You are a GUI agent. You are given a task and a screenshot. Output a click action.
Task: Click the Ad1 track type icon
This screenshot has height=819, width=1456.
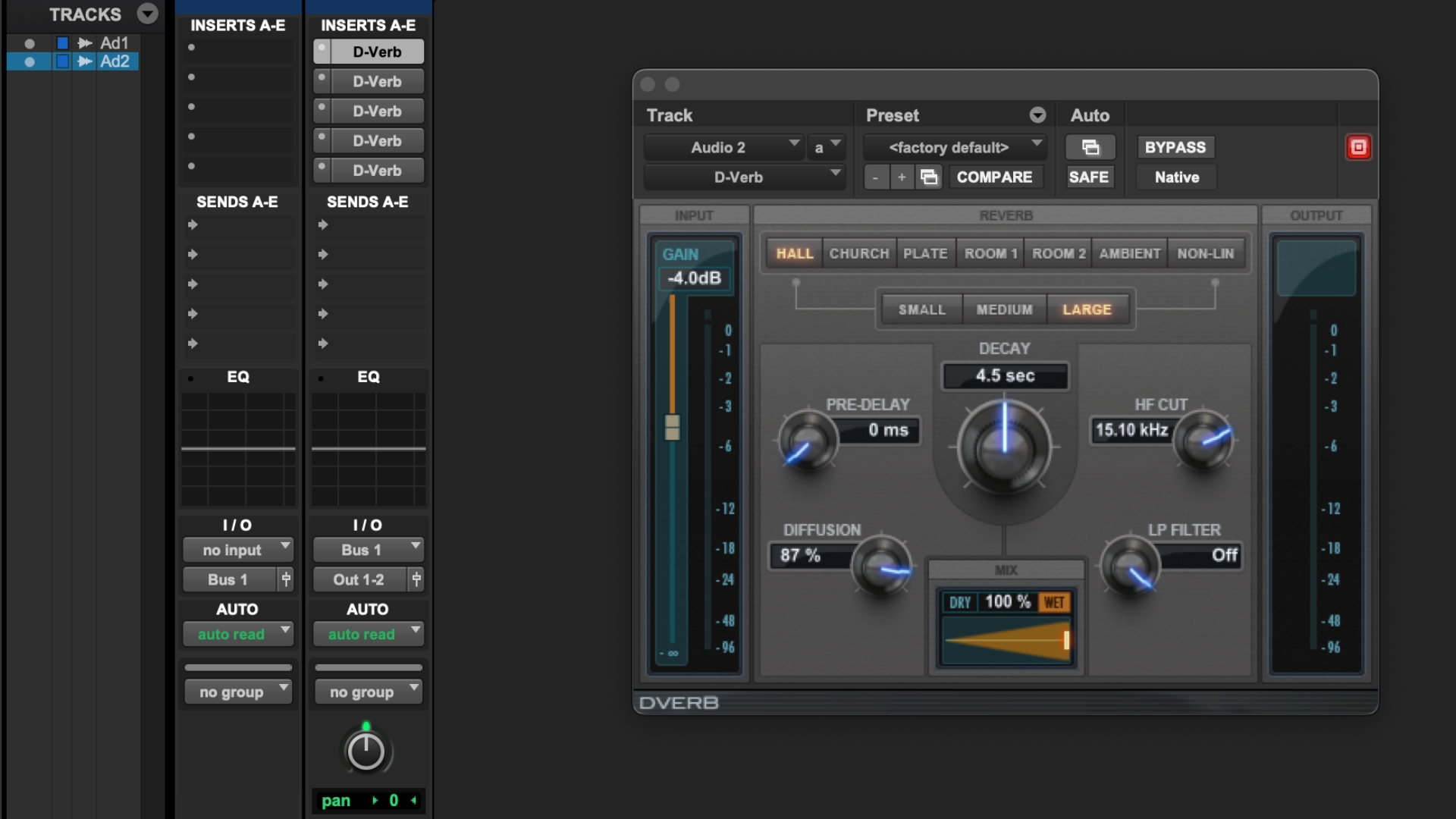point(85,43)
